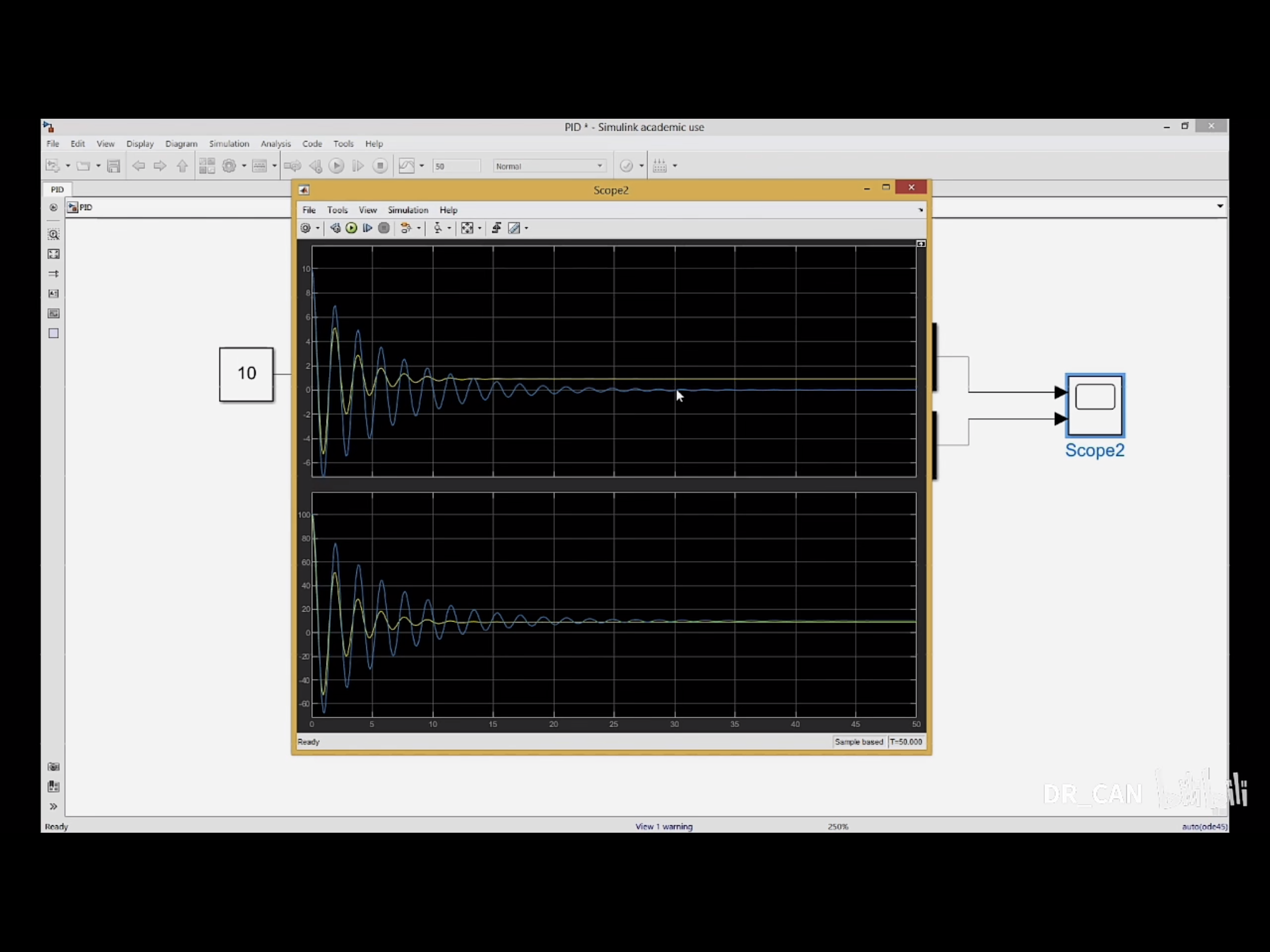Image resolution: width=1270 pixels, height=952 pixels.
Task: Click the Annotation icon in left palette
Action: (54, 294)
